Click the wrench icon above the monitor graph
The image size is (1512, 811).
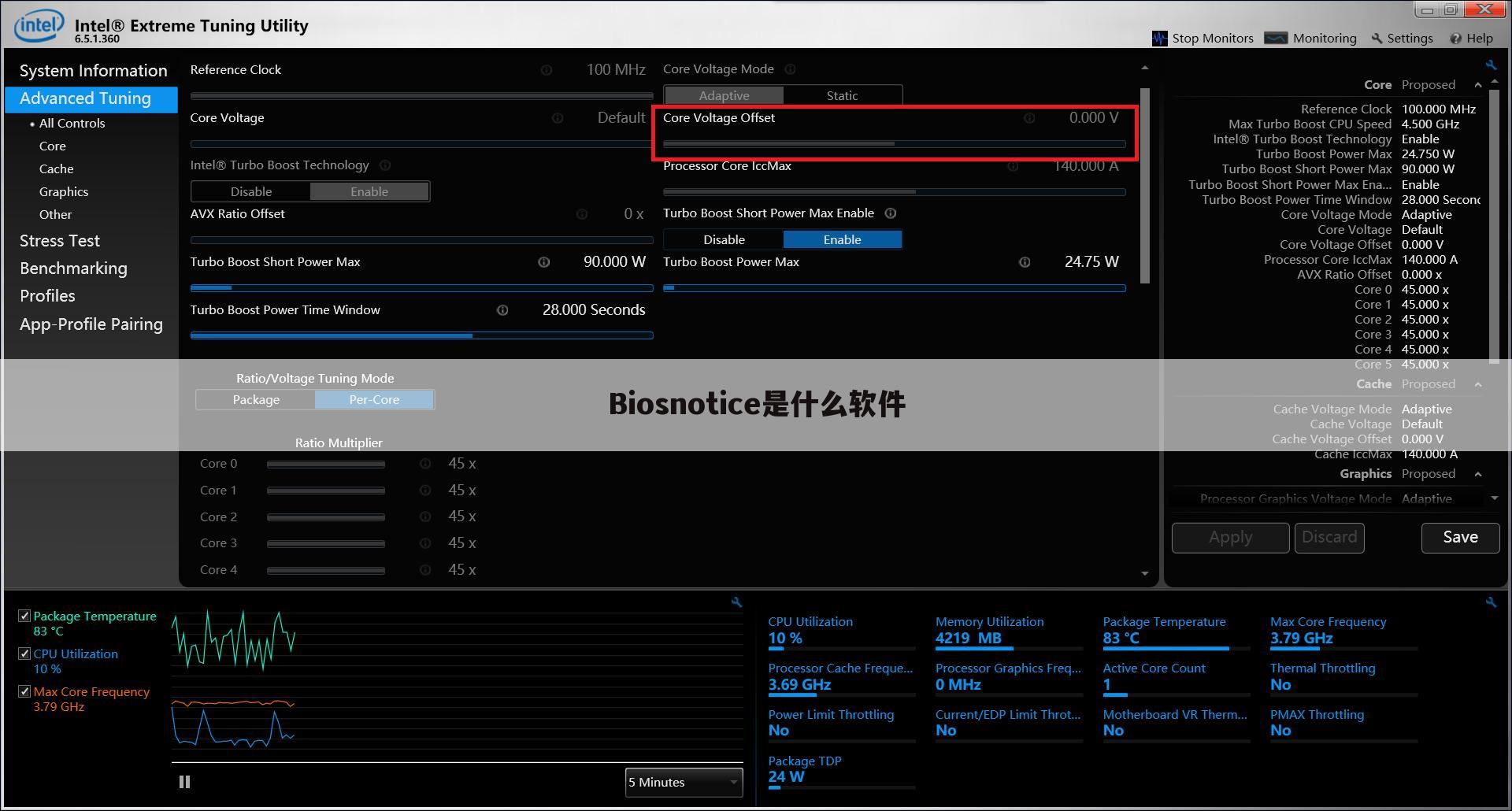click(736, 602)
